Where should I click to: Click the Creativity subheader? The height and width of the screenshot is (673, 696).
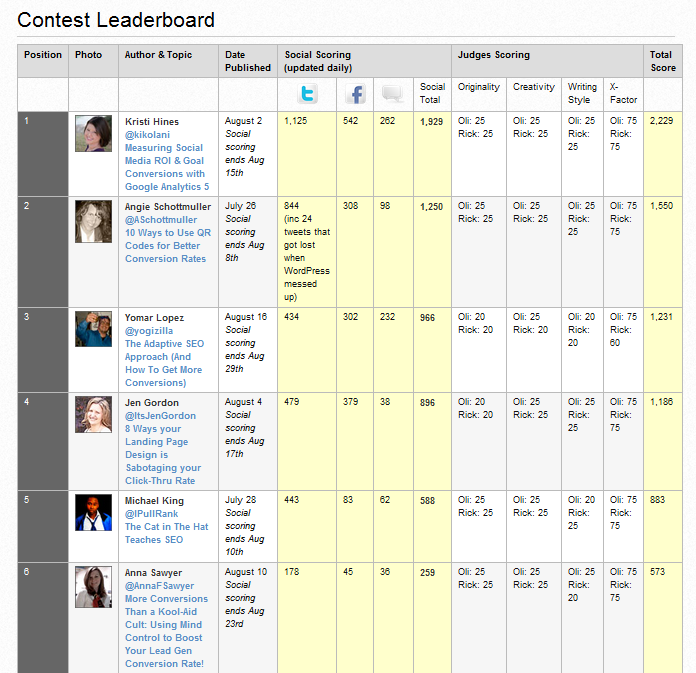click(534, 87)
